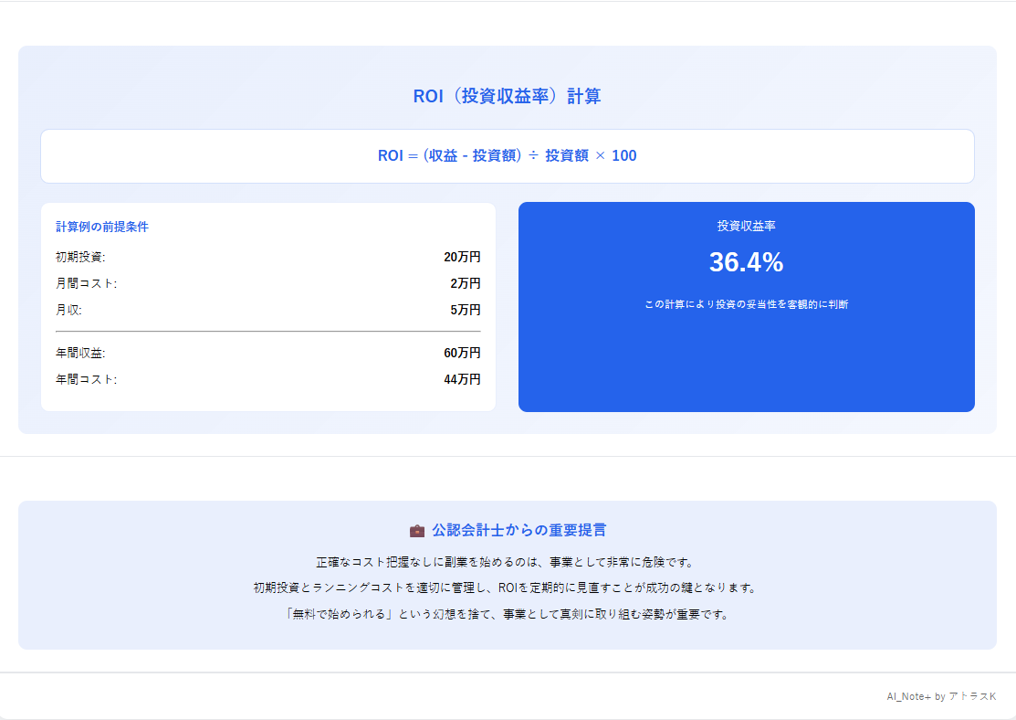Click the heading ROI（投資収益率）計算
Screen dimensions: 1016x720
click(507, 96)
